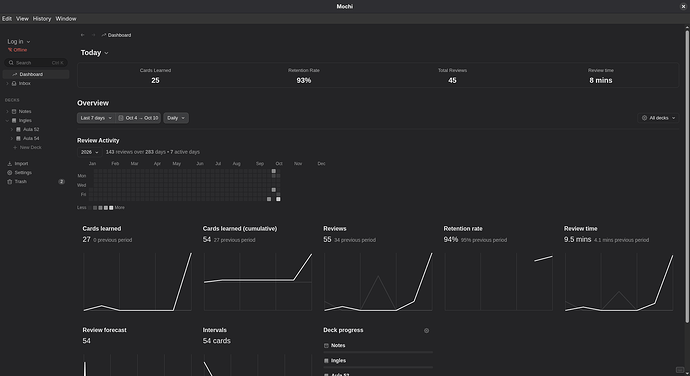Viewport: 690px width, 376px height.
Task: Open the History menu
Action: (42, 18)
